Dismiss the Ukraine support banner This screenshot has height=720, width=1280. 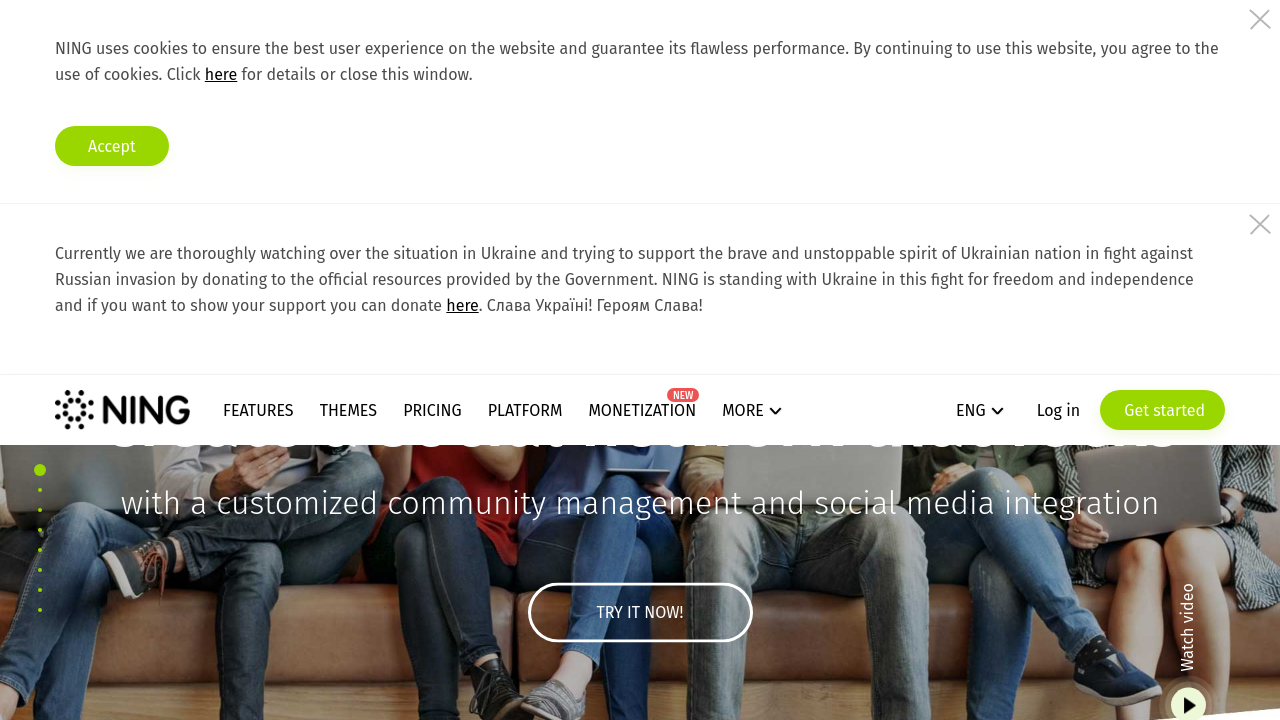click(1260, 224)
